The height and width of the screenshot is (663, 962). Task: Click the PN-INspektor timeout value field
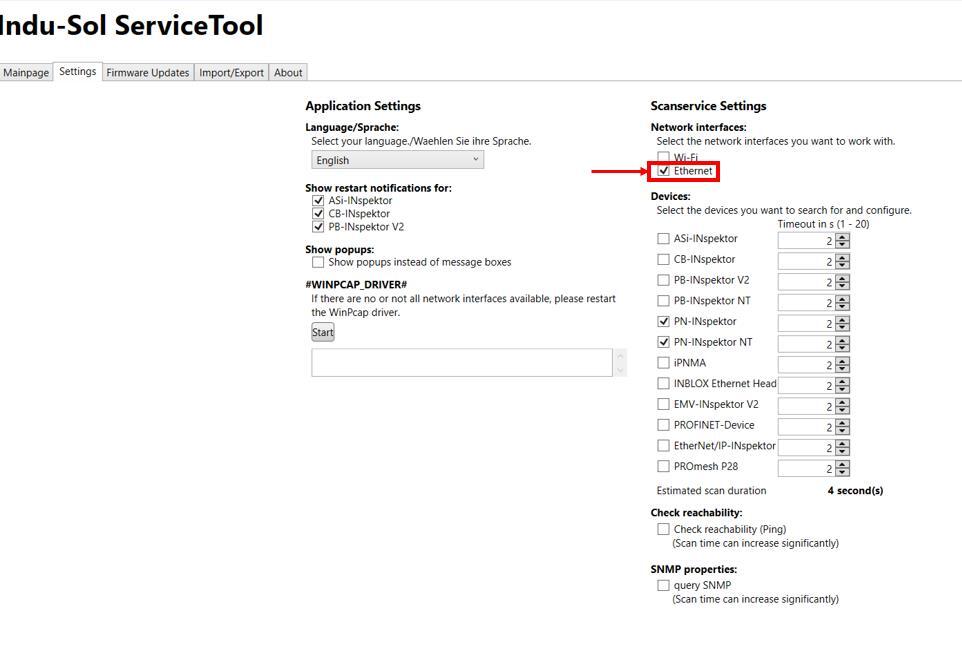pyautogui.click(x=807, y=324)
